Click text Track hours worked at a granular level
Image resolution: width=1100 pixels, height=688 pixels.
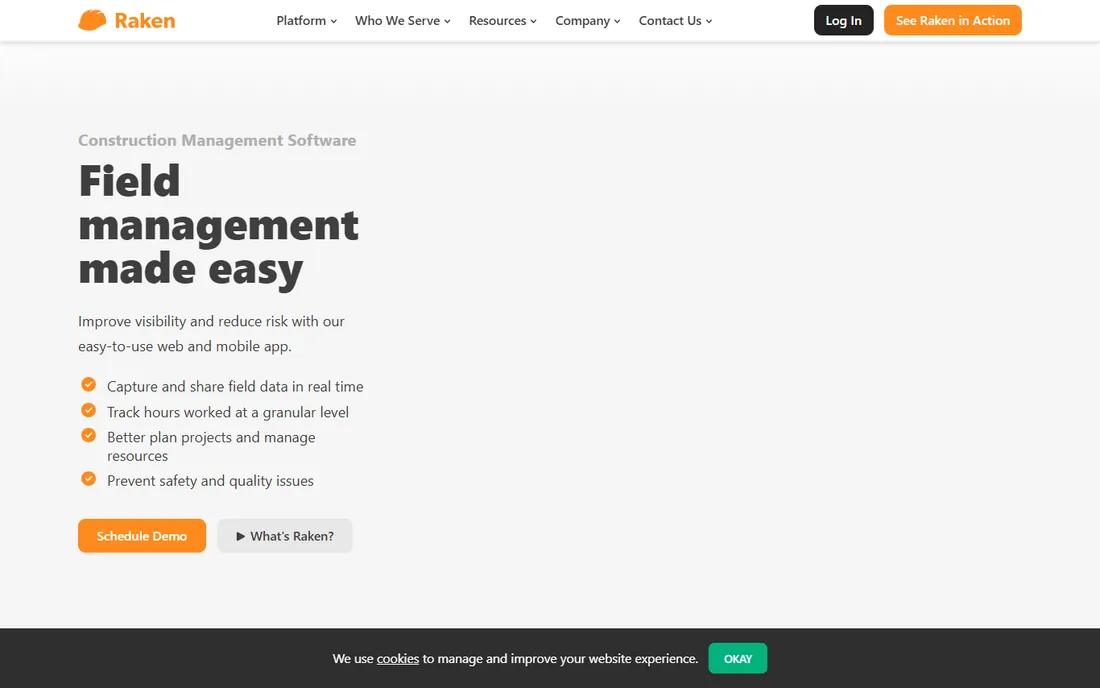click(x=228, y=412)
